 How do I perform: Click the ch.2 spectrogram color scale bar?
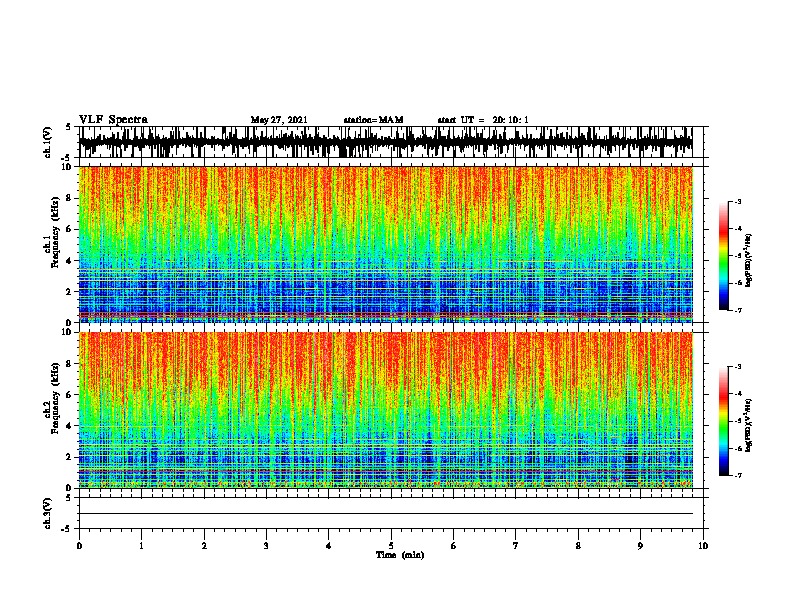point(724,421)
